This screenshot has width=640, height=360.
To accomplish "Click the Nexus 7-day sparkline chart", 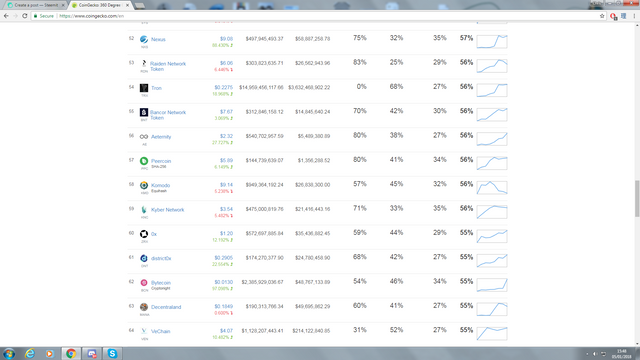I will [492, 41].
